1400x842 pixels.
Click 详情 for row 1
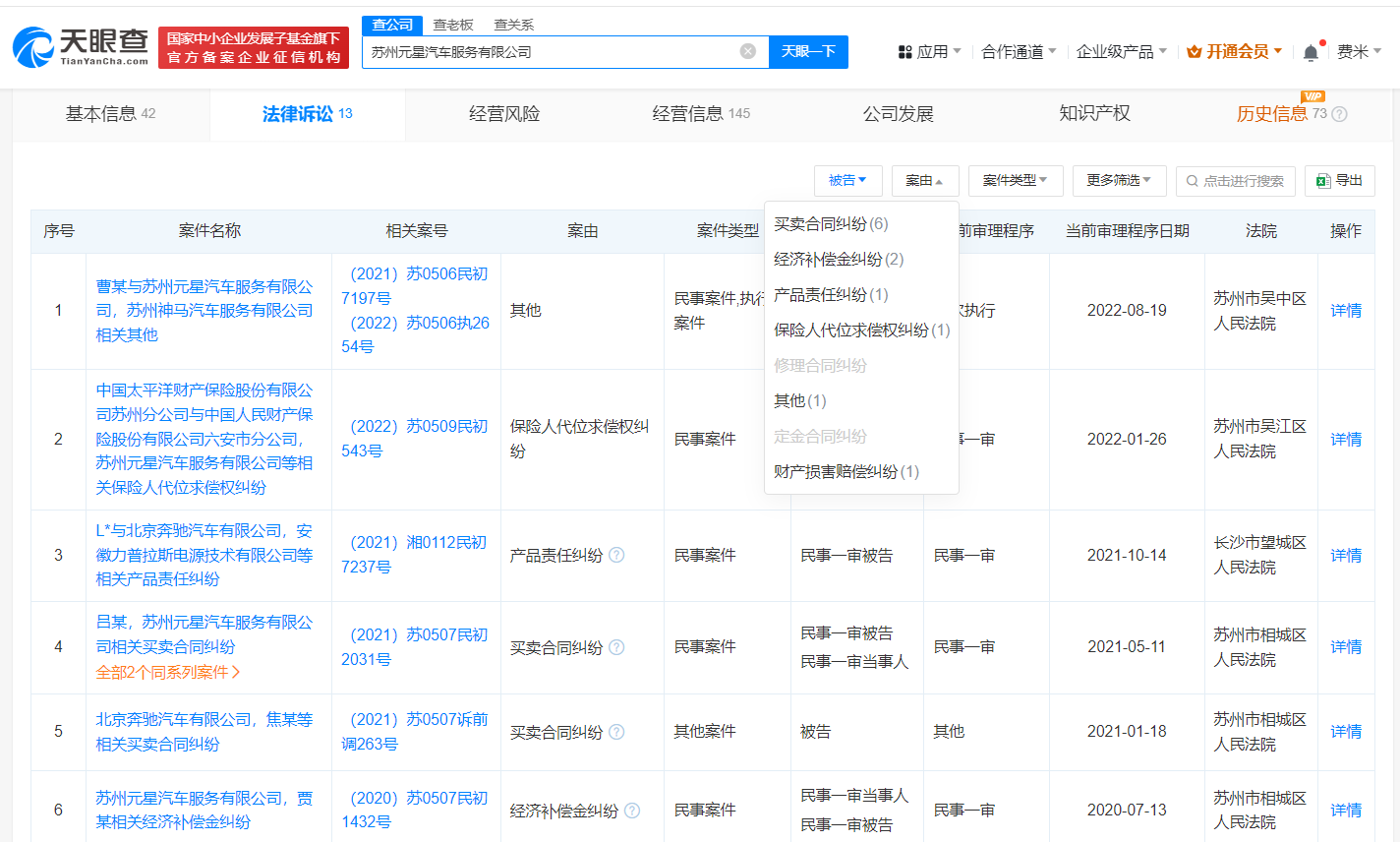click(x=1346, y=311)
